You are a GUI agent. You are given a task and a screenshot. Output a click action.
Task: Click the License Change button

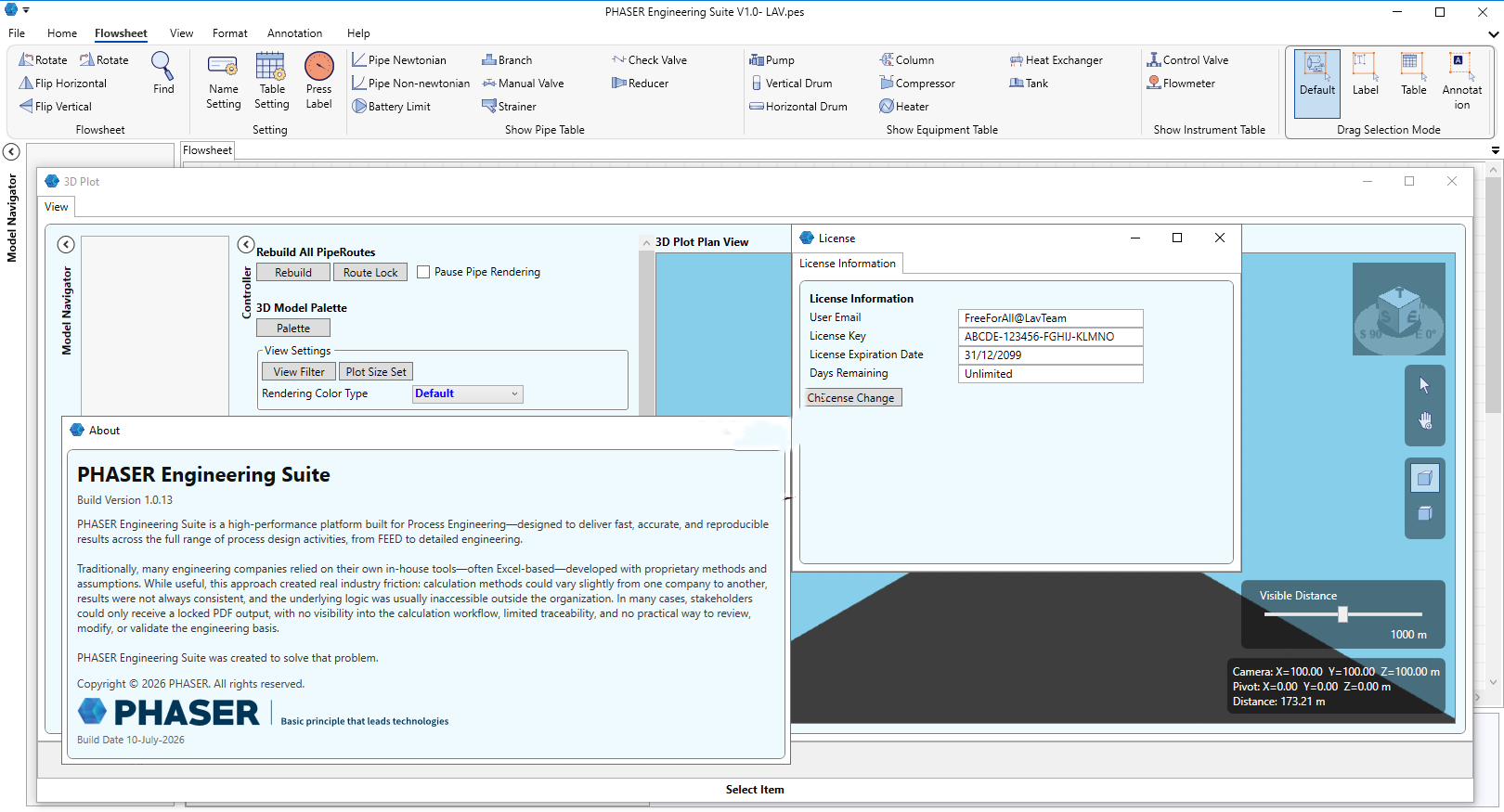[851, 397]
